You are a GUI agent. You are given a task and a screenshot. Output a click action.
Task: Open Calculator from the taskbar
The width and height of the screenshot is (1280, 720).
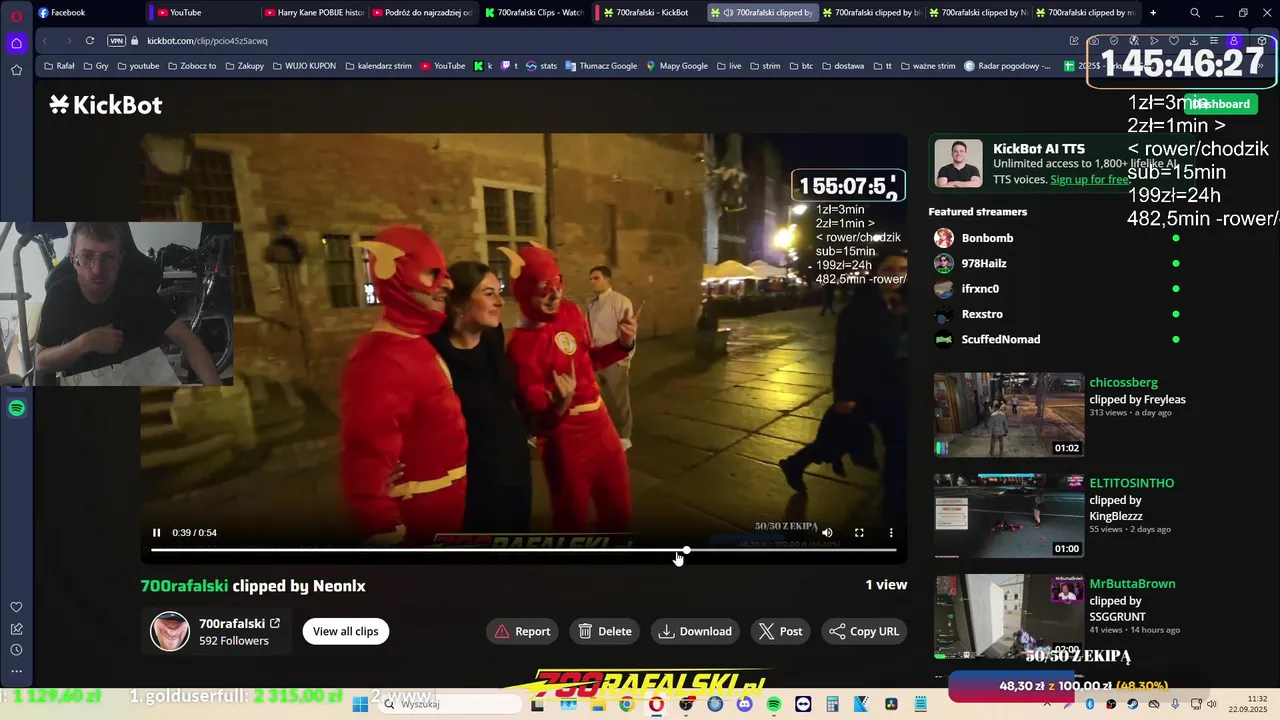pyautogui.click(x=832, y=704)
